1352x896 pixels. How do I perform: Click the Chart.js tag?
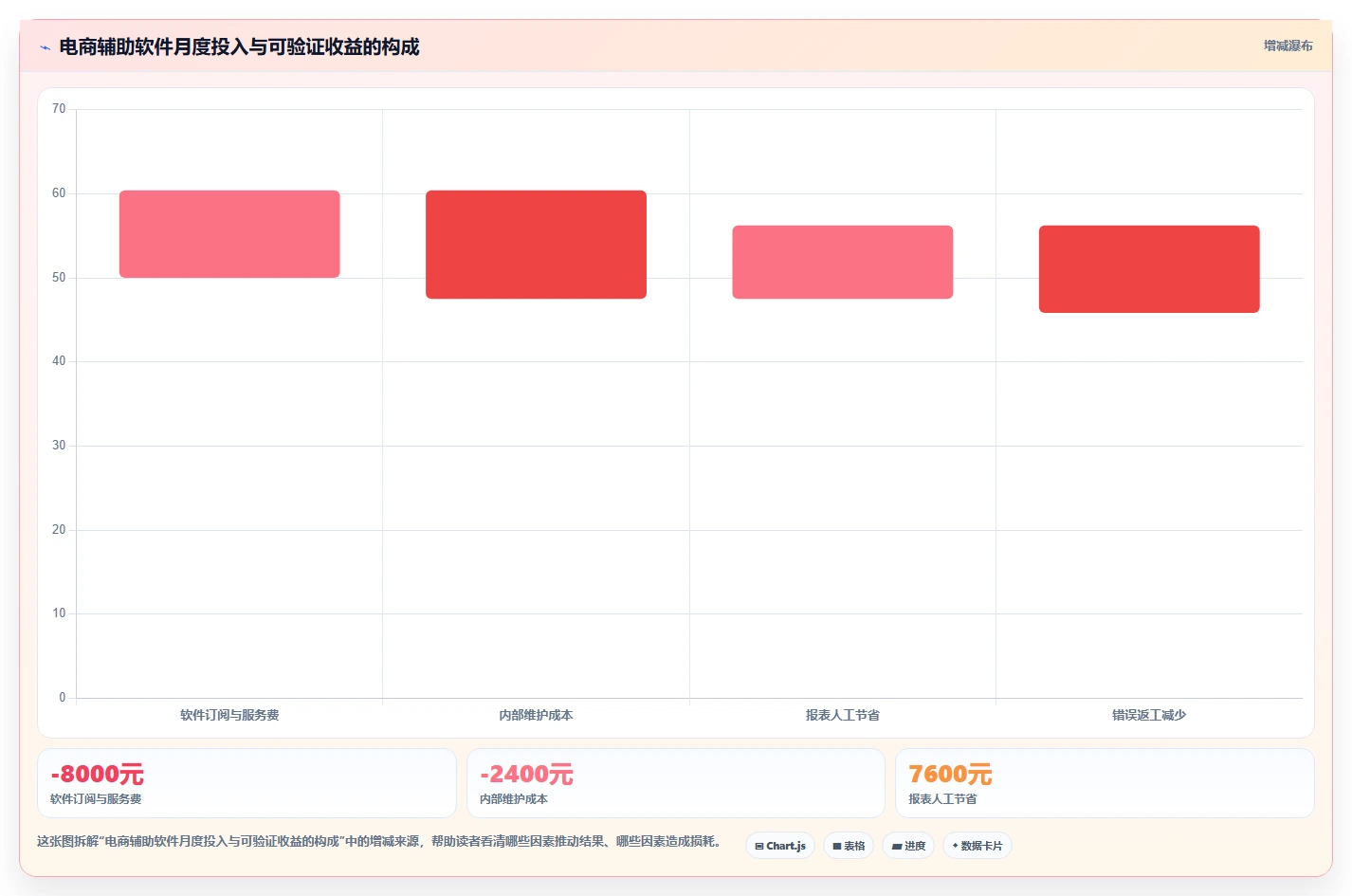[780, 846]
